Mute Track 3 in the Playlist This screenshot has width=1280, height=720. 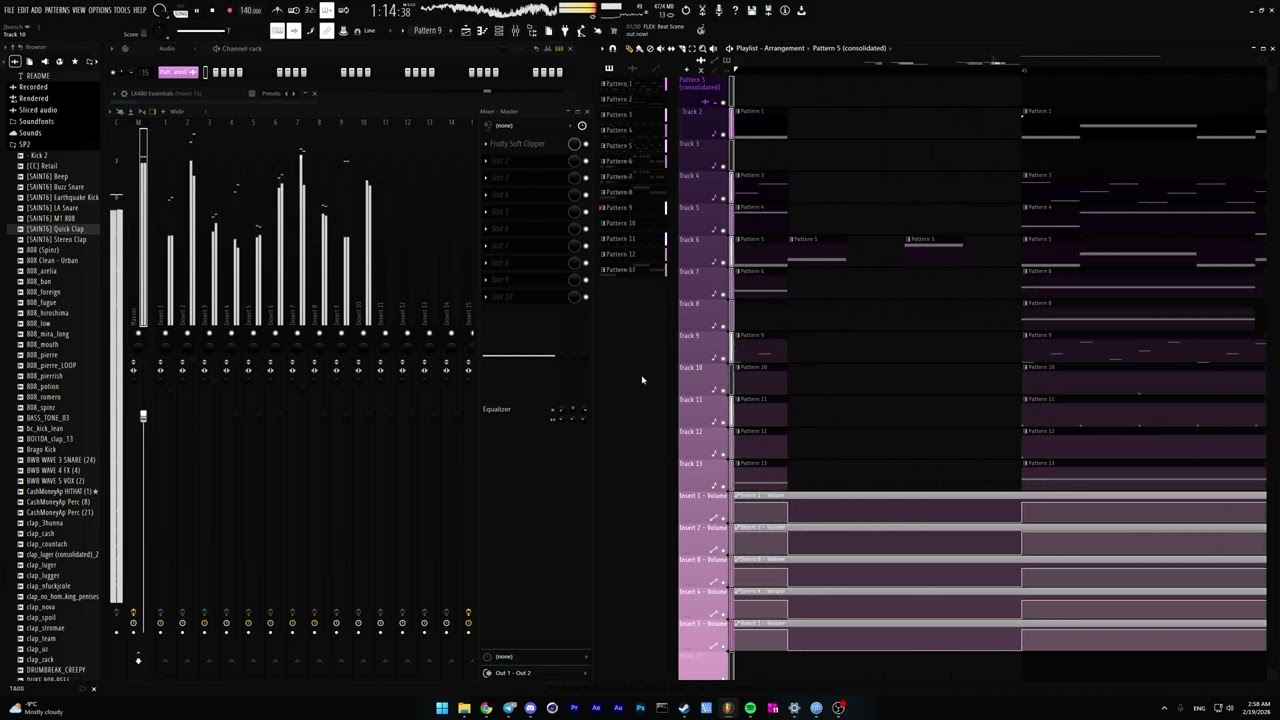(723, 166)
